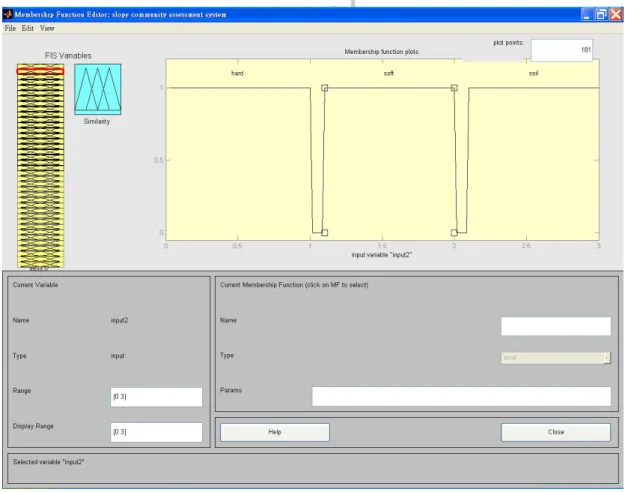Select the 'hard' membership function label
The image size is (625, 492).
(x=237, y=73)
